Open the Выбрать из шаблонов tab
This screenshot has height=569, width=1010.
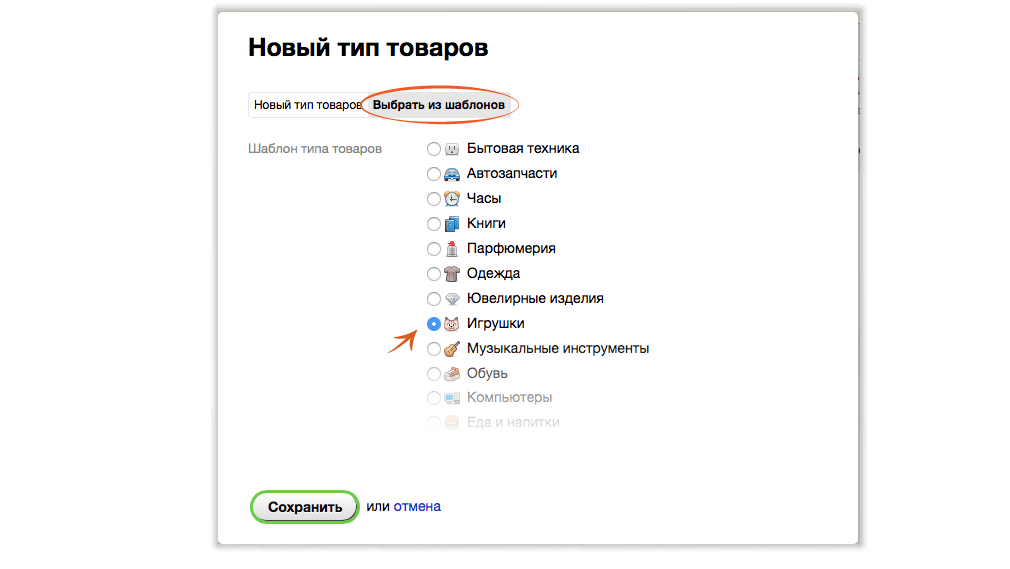[x=439, y=105]
